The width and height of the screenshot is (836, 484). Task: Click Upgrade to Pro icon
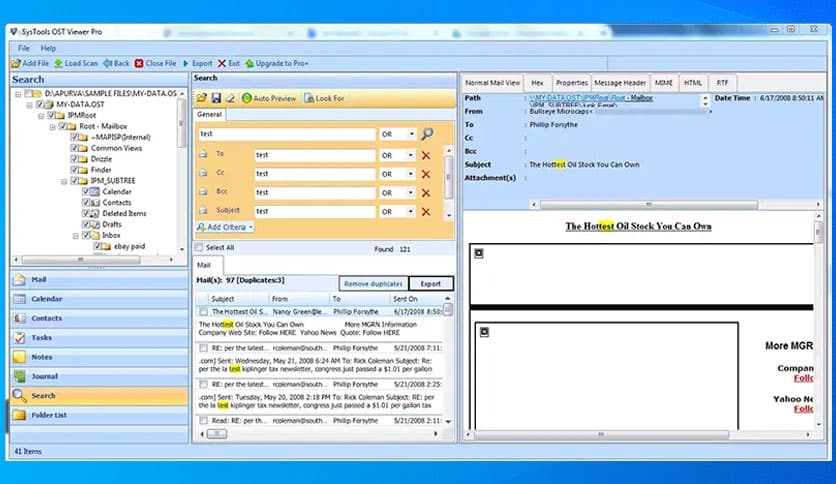pos(249,63)
